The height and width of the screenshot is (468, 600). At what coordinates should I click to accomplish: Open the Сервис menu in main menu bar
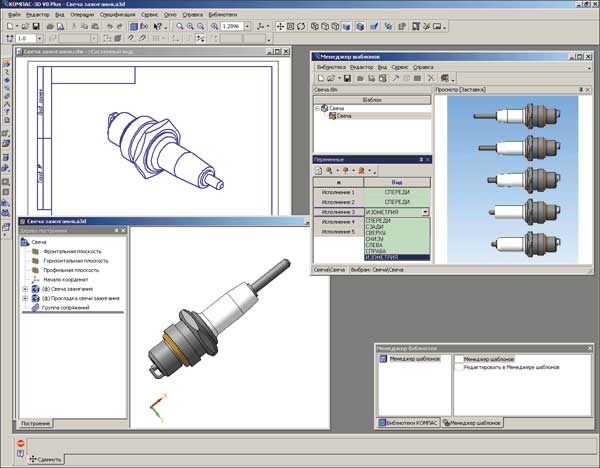click(149, 16)
